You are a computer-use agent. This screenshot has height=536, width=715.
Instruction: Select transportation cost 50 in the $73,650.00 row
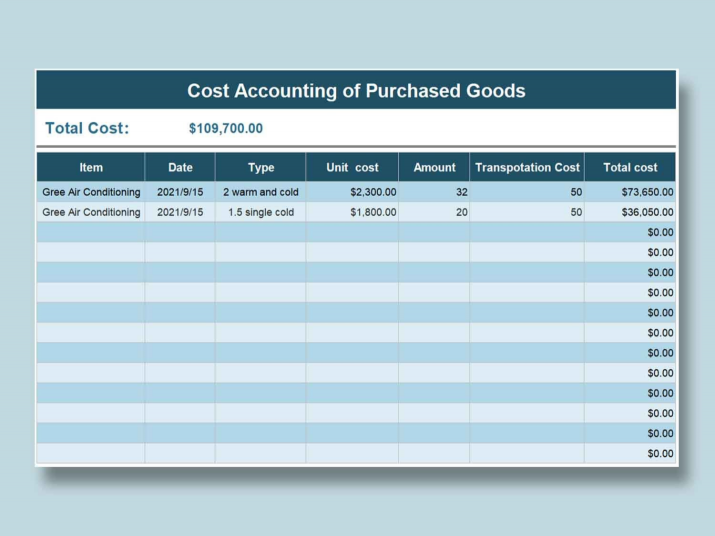coord(527,192)
